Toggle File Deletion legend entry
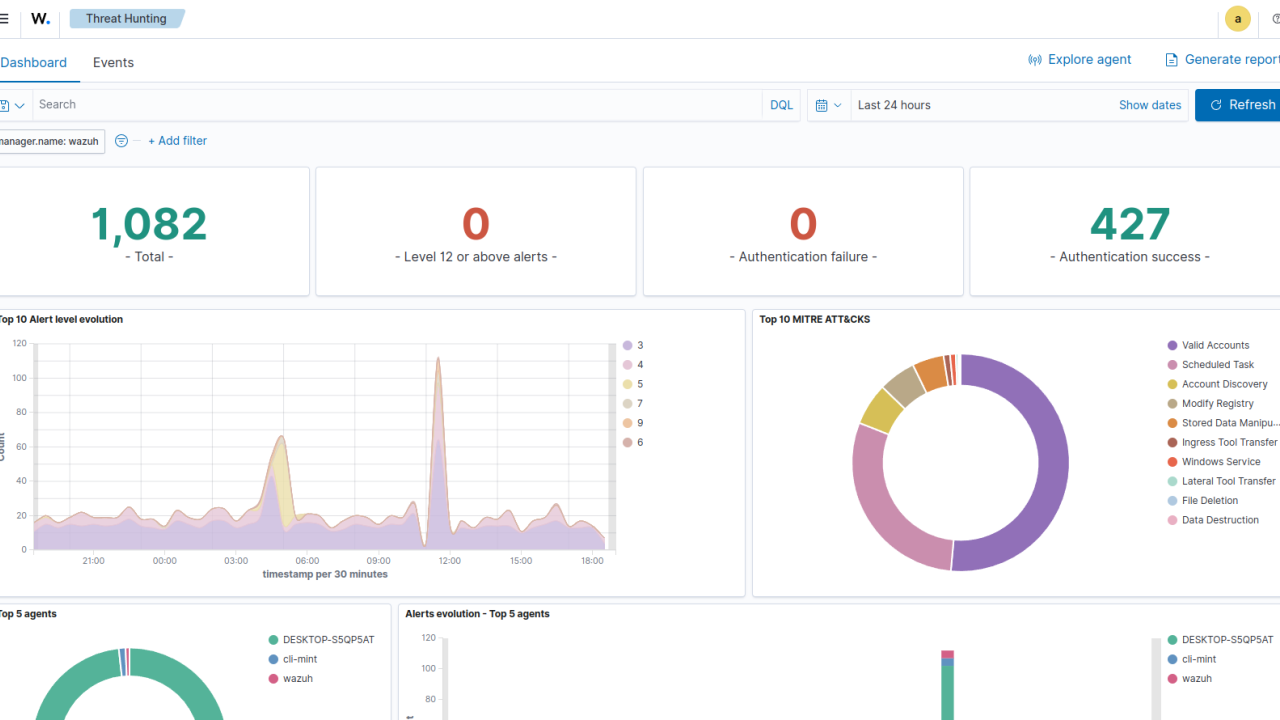The height and width of the screenshot is (720, 1280). click(1203, 501)
